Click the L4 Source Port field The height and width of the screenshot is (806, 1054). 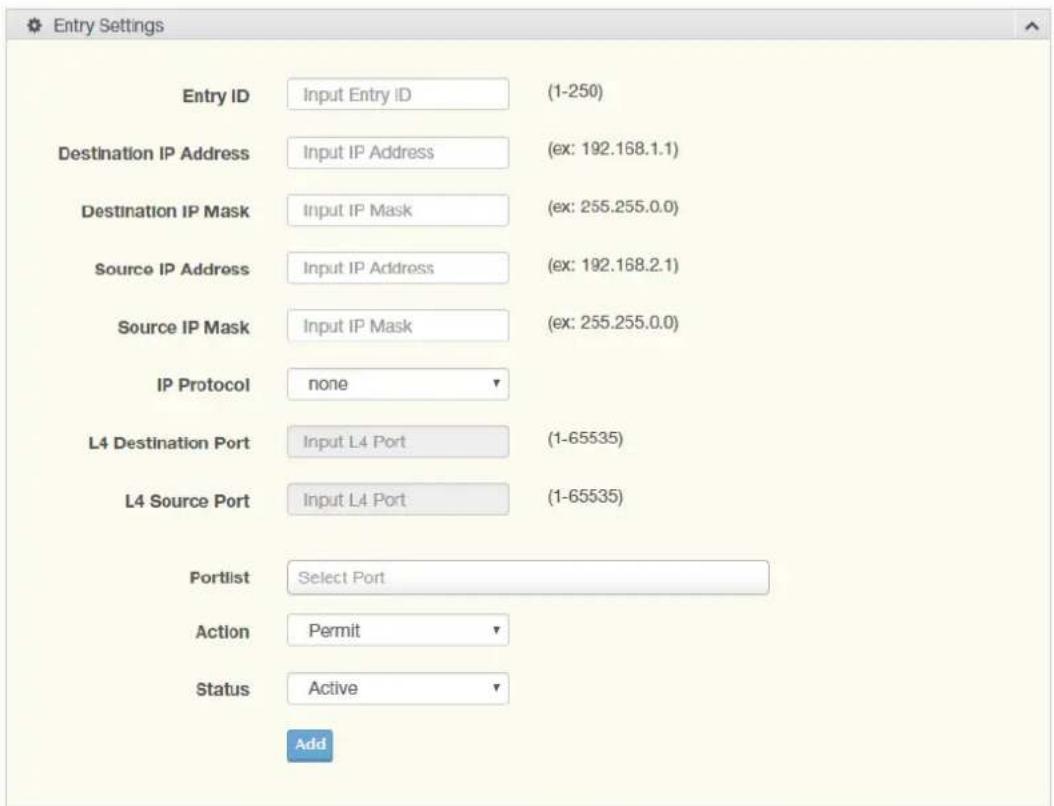pyautogui.click(x=398, y=499)
